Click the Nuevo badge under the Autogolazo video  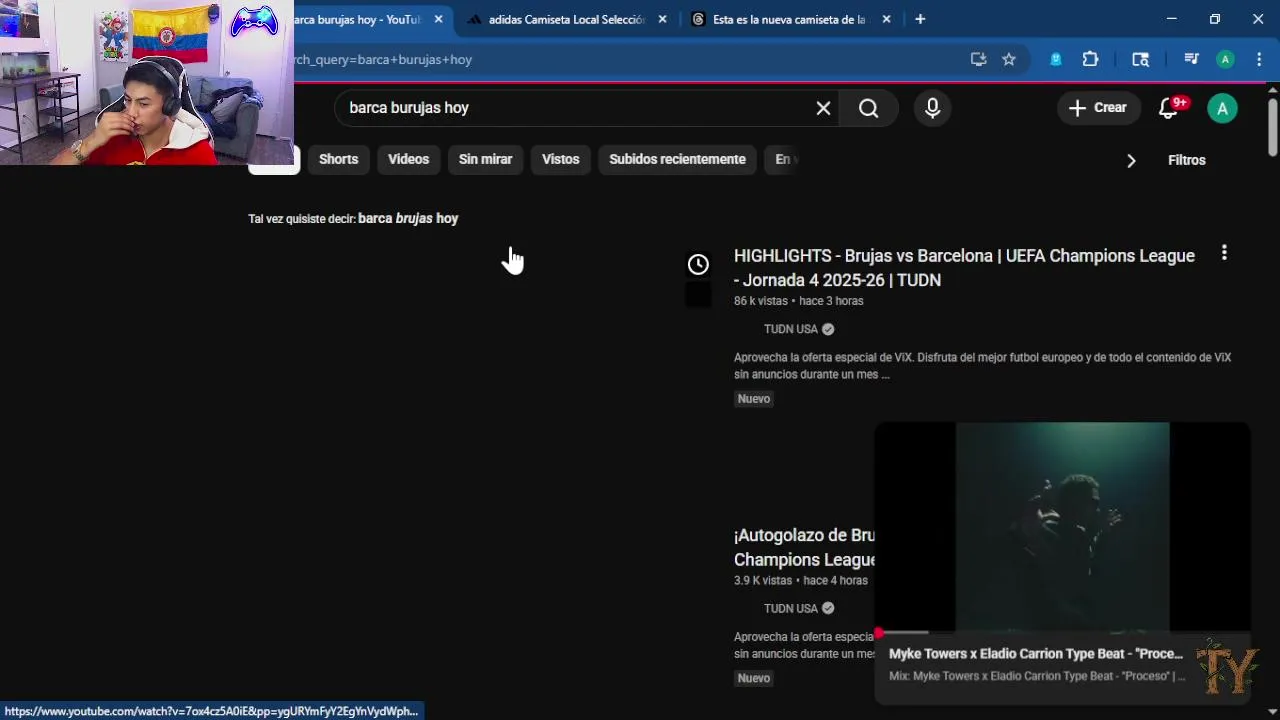(754, 678)
